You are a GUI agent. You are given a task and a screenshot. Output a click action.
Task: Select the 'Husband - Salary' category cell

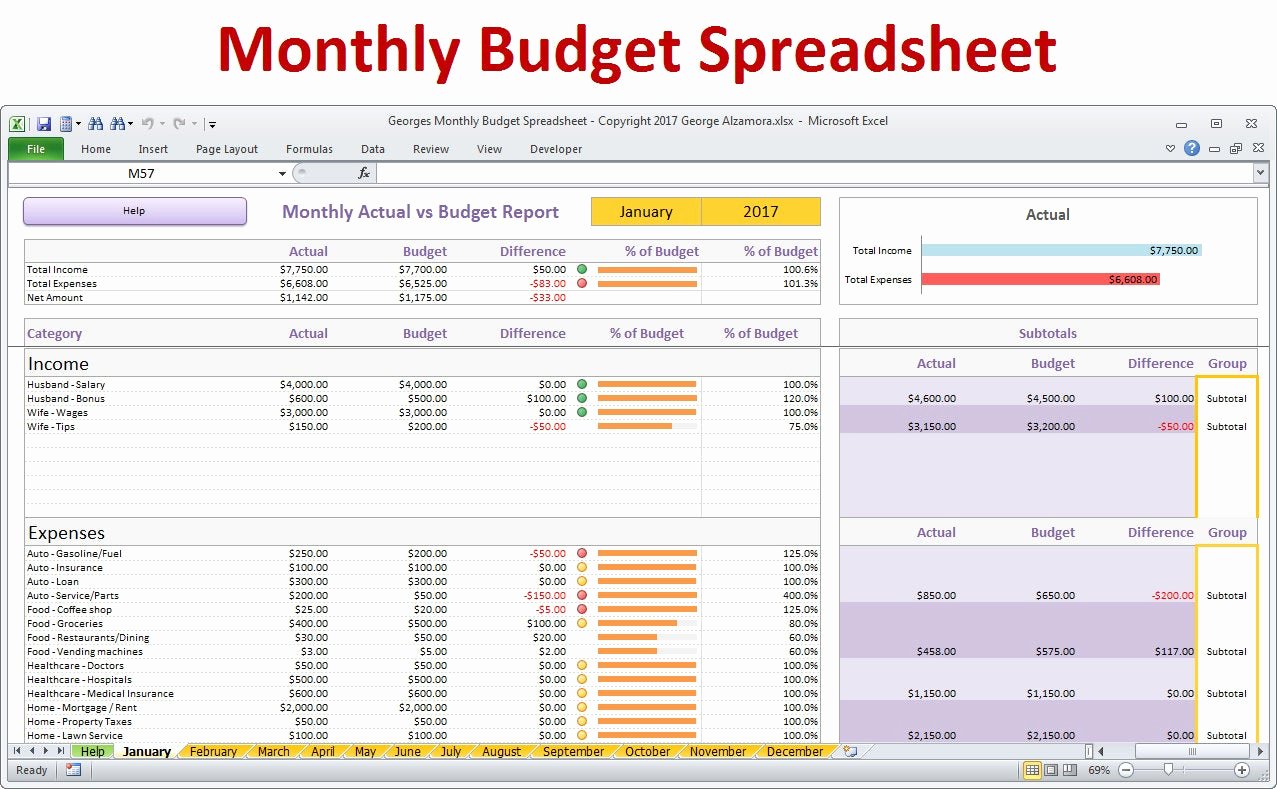[x=66, y=384]
